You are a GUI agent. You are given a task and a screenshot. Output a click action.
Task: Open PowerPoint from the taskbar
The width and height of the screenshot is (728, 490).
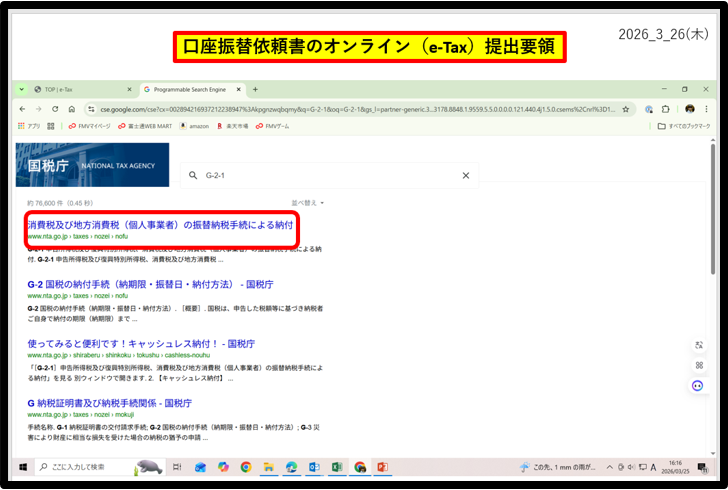(x=382, y=467)
